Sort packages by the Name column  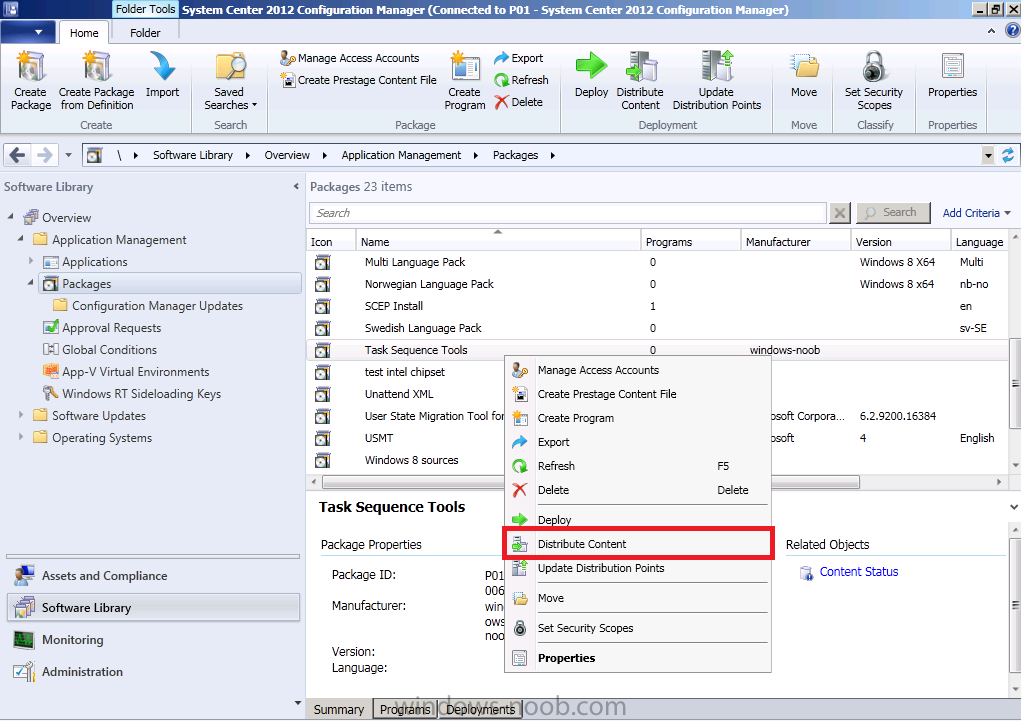498,242
